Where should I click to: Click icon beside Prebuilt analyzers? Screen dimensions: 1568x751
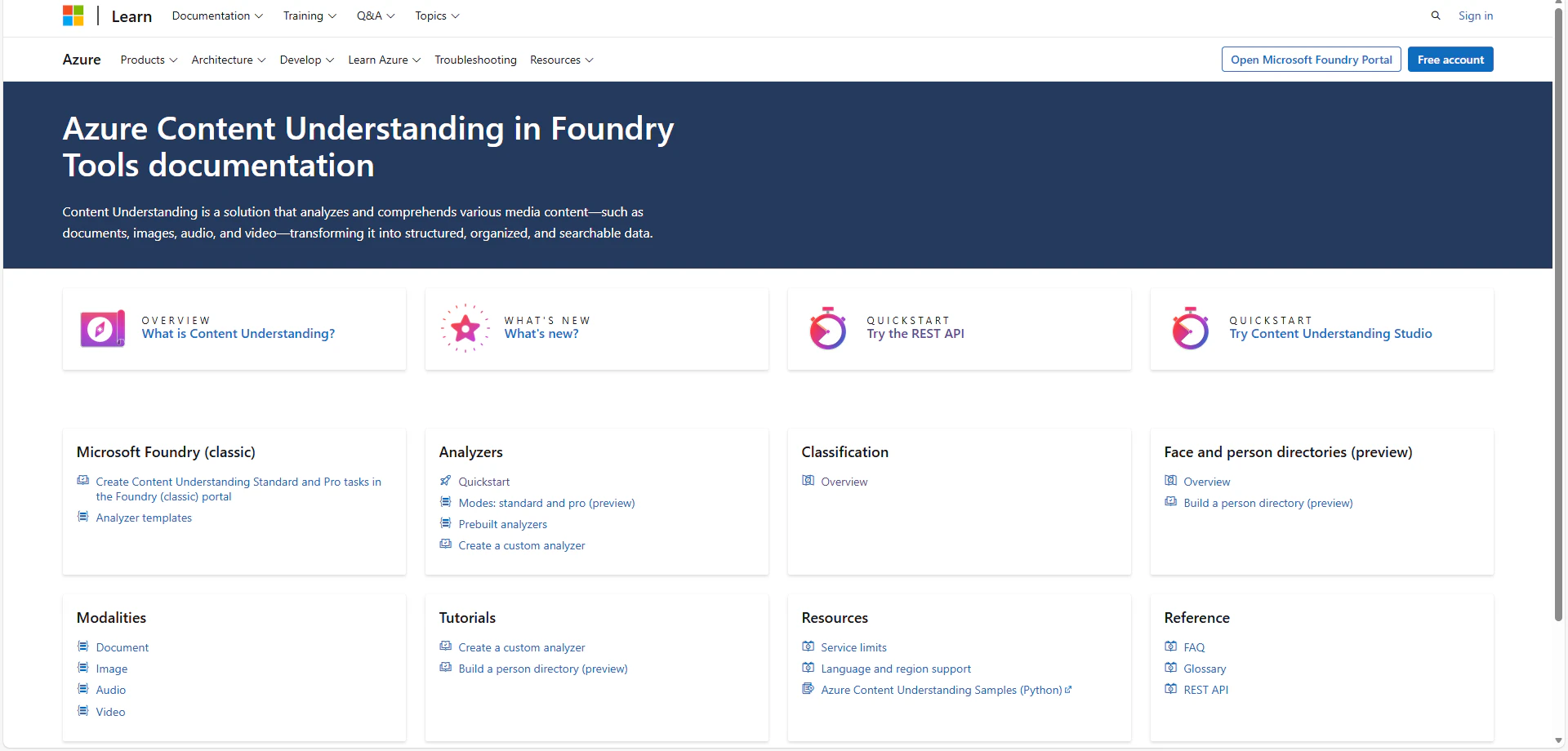pos(445,523)
